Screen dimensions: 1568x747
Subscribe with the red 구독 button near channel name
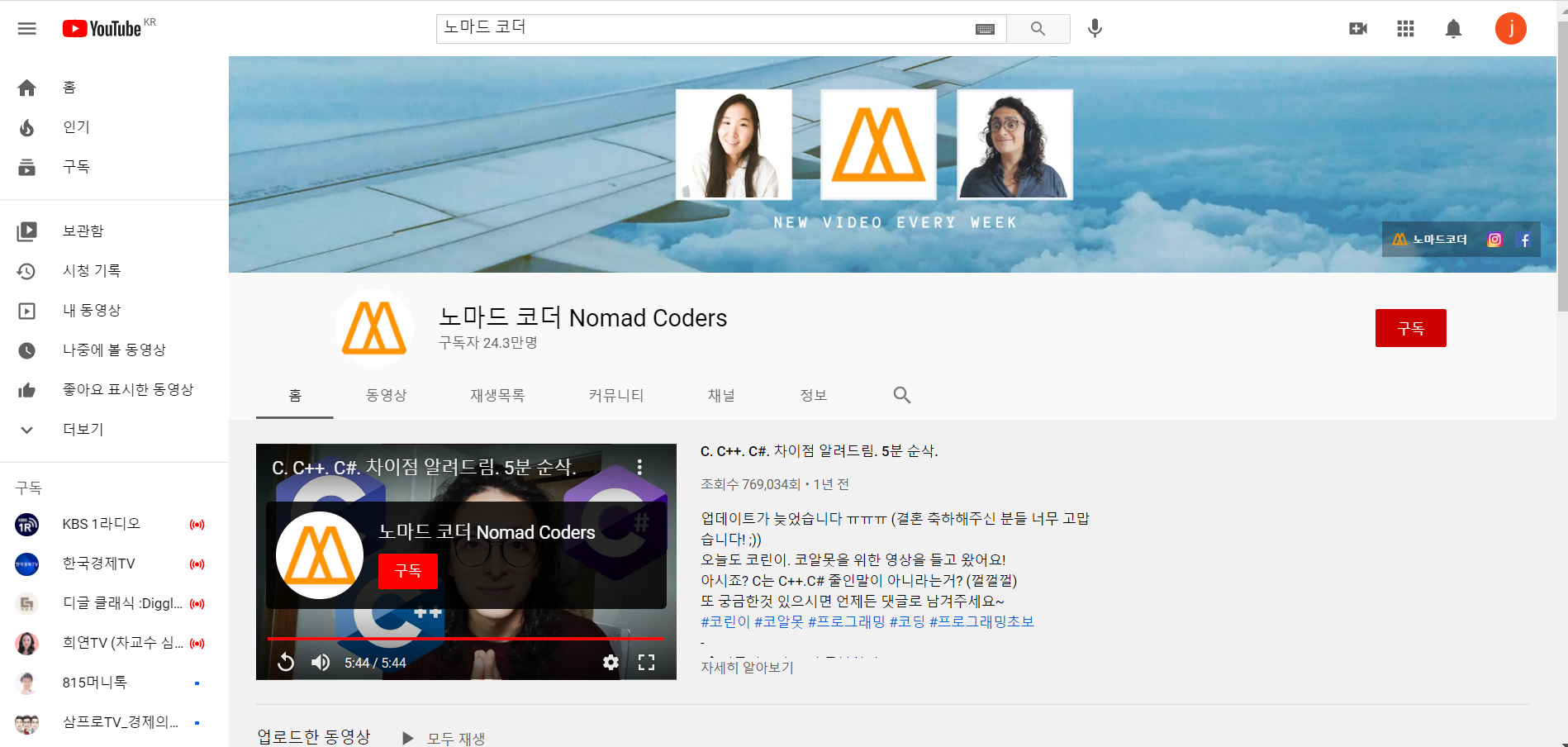(1410, 328)
